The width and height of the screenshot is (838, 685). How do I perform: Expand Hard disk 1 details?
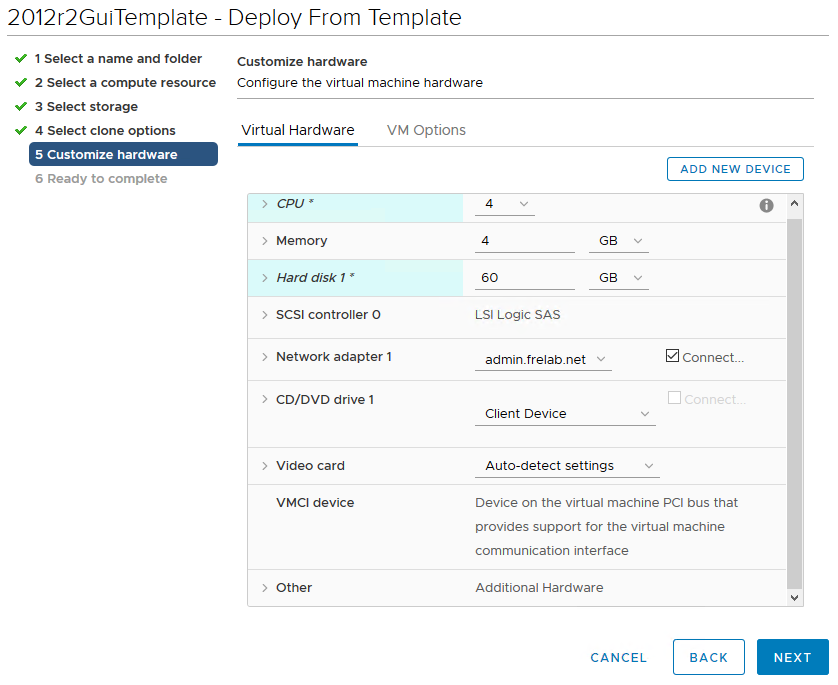click(x=264, y=278)
